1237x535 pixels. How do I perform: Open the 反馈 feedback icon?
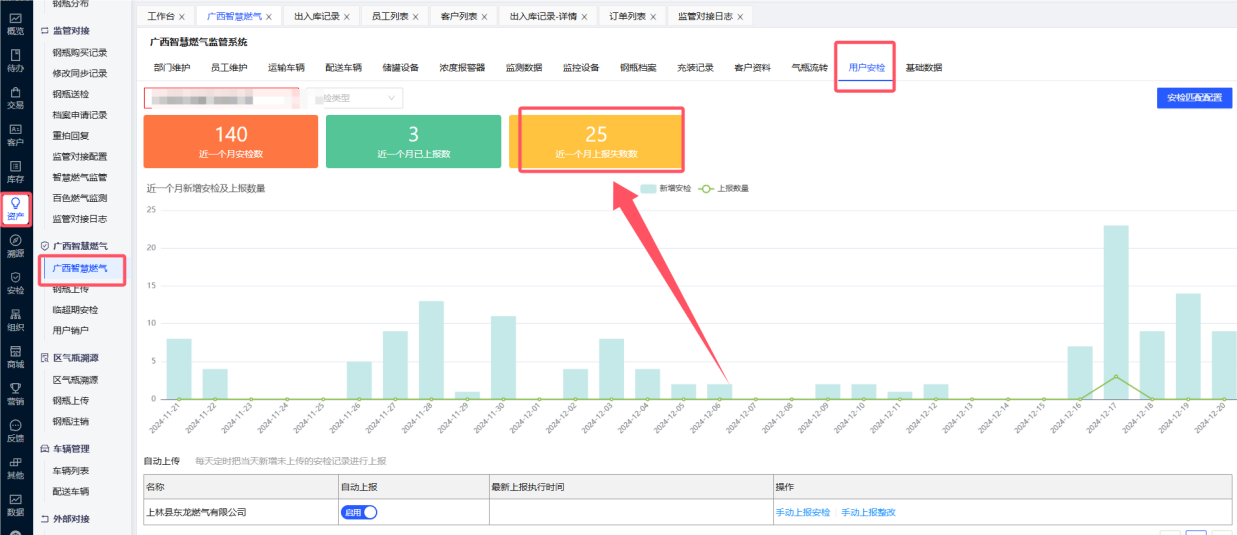pyautogui.click(x=15, y=430)
